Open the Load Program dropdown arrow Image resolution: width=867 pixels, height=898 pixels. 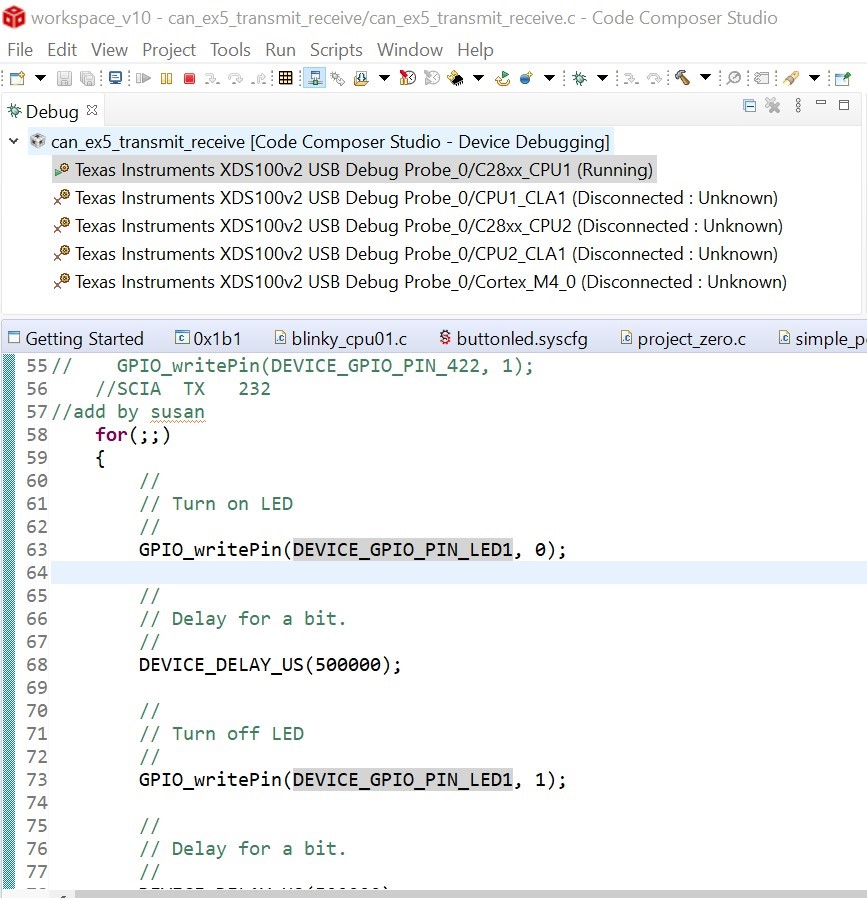click(384, 78)
